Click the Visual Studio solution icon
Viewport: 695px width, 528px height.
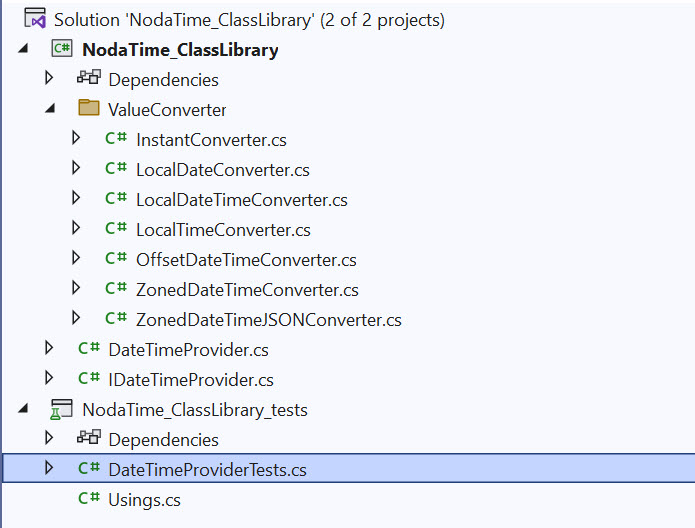tap(35, 19)
